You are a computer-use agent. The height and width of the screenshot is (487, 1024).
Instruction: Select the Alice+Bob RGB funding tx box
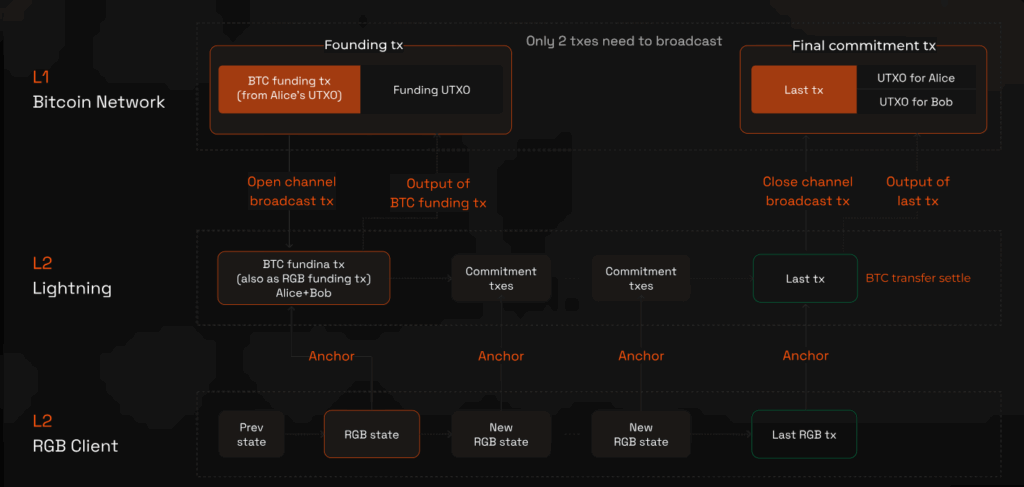pyautogui.click(x=303, y=277)
